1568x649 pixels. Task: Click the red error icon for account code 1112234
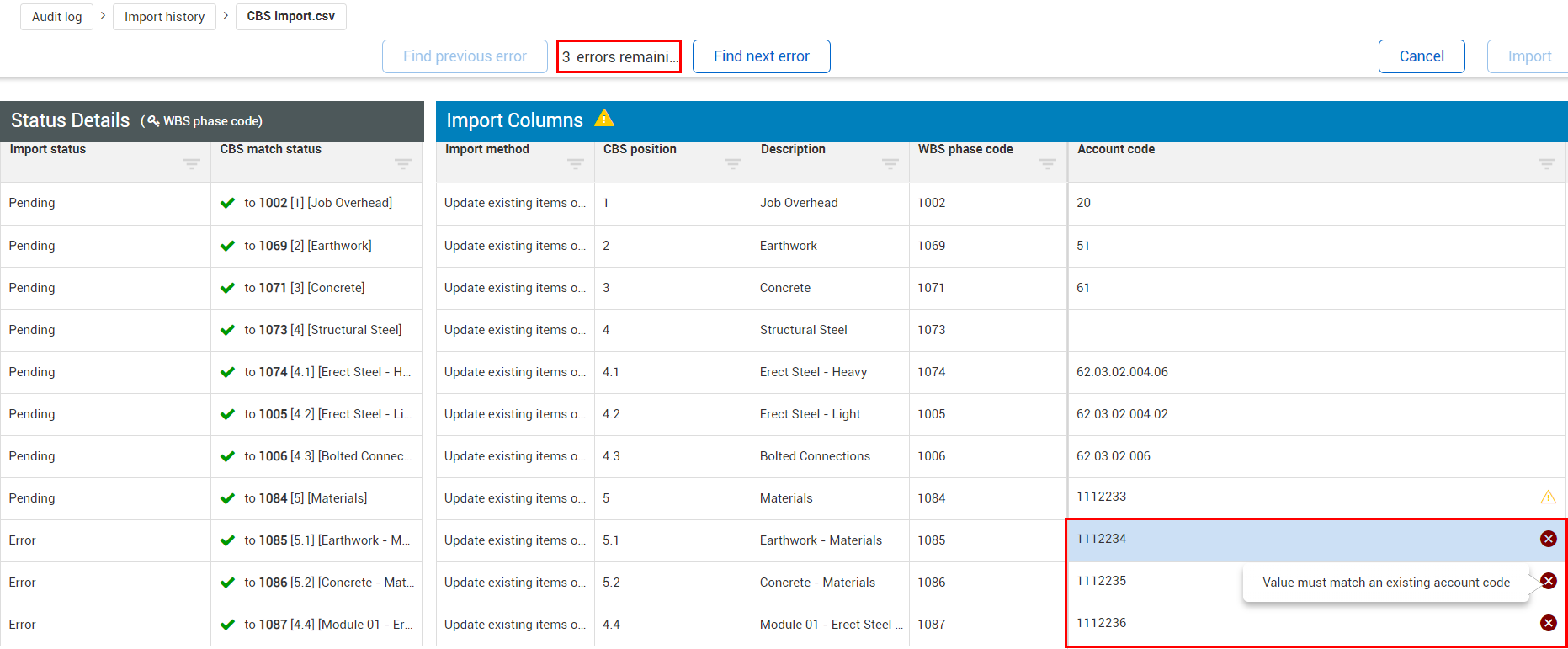(1548, 539)
